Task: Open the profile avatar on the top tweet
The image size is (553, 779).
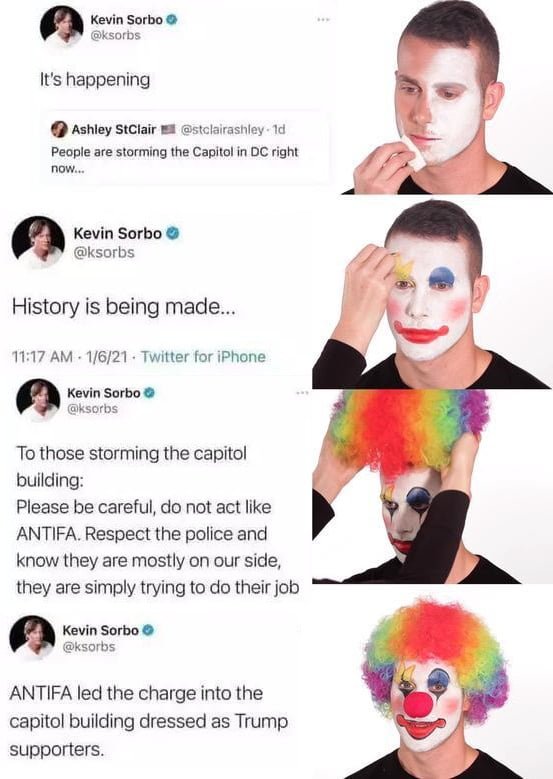Action: point(62,28)
